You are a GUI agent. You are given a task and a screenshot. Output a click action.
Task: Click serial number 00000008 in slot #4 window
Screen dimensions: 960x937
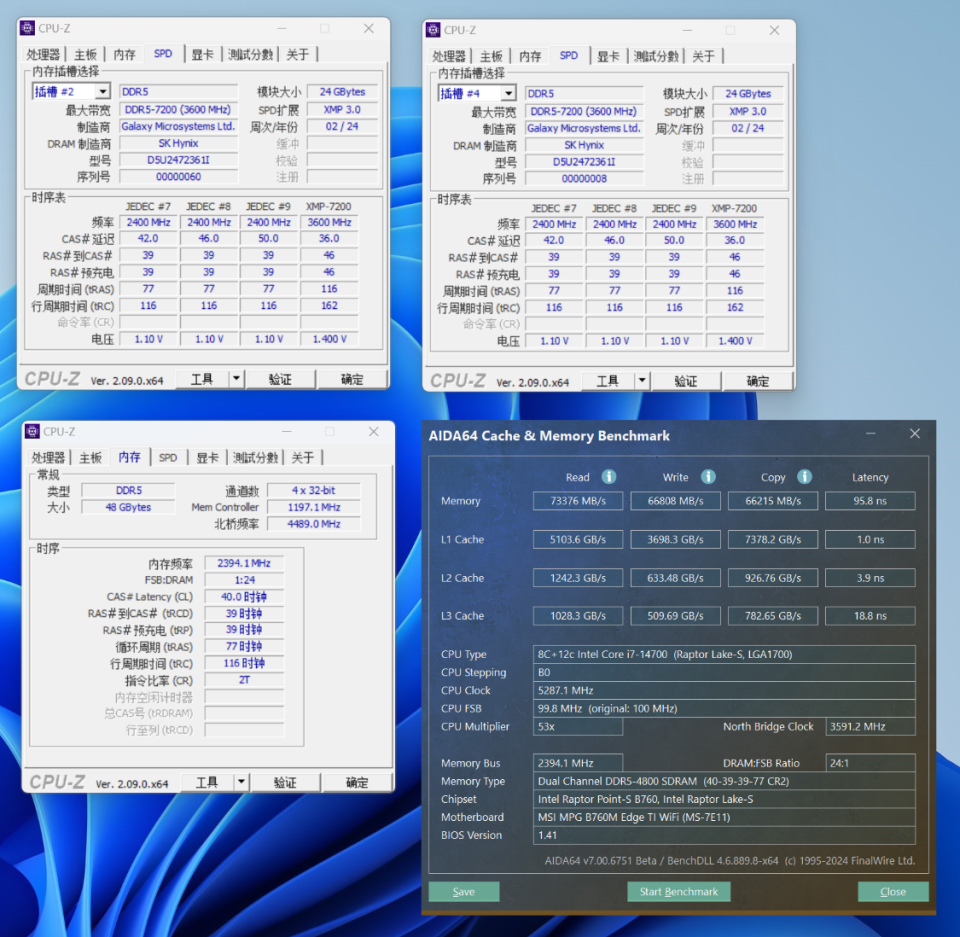[584, 178]
